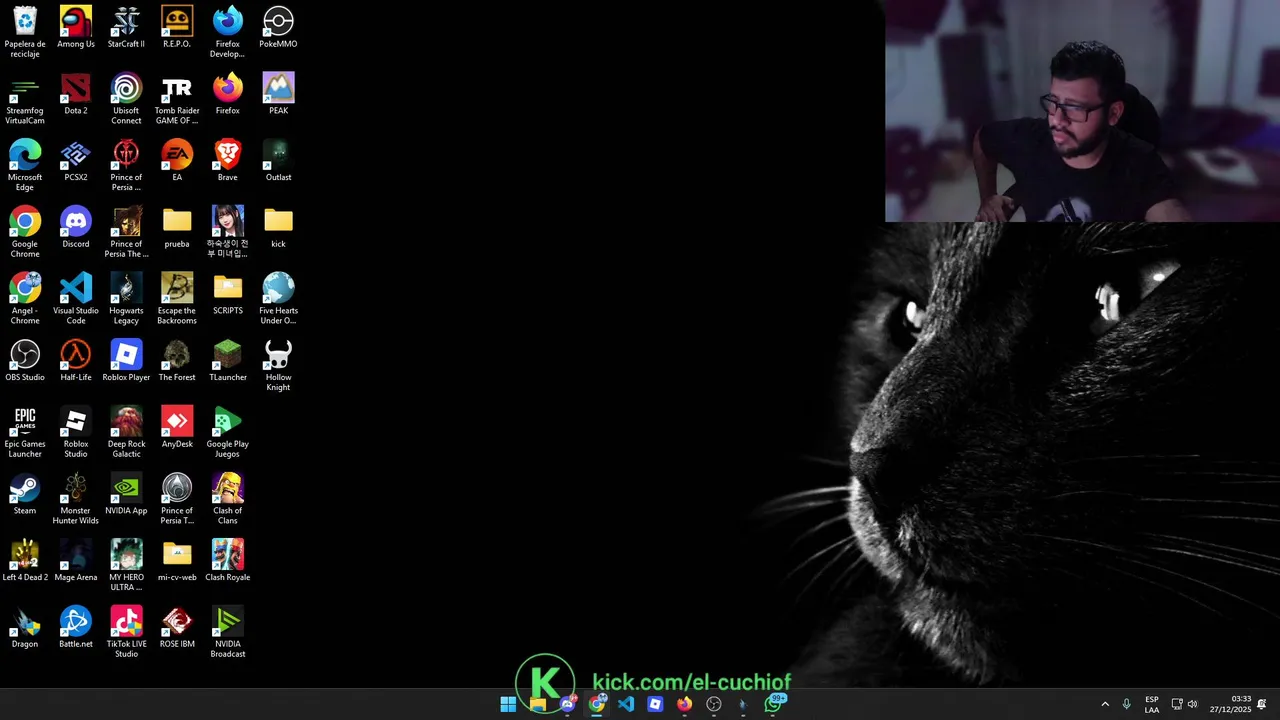Select Deep Rock Galactic shortcut

pos(126,433)
